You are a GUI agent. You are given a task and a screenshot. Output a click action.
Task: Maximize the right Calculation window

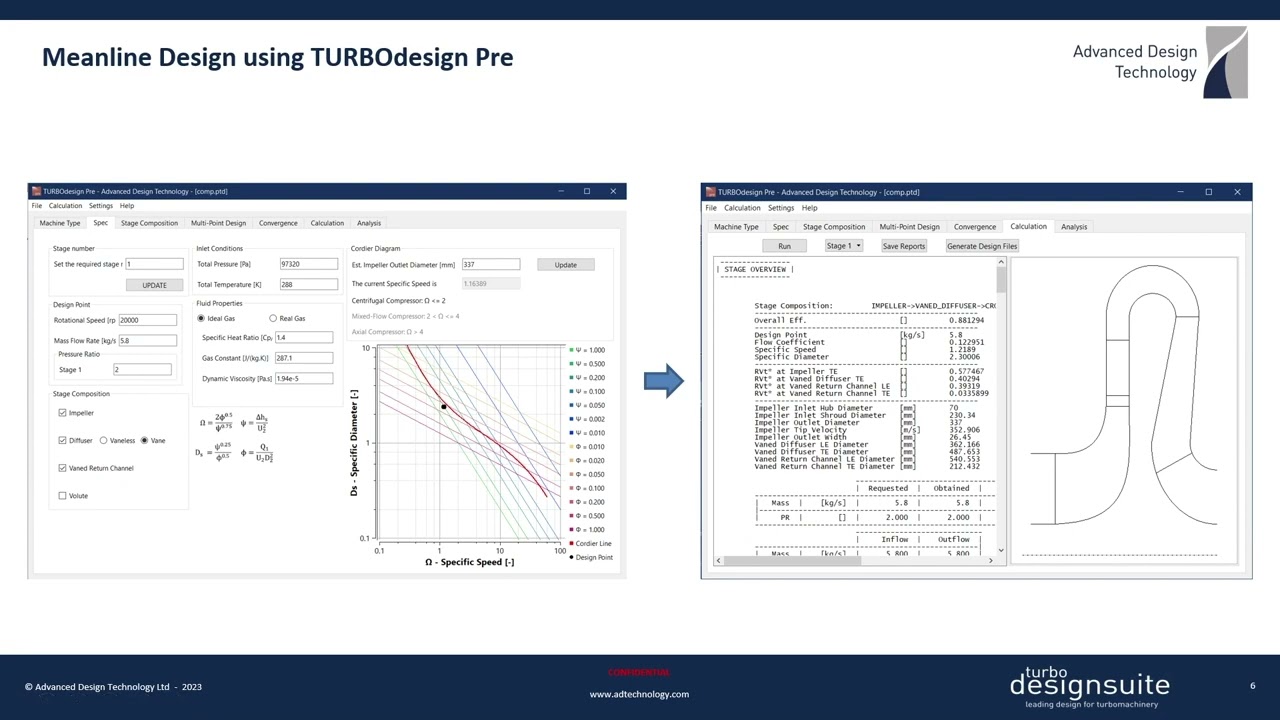click(1208, 192)
